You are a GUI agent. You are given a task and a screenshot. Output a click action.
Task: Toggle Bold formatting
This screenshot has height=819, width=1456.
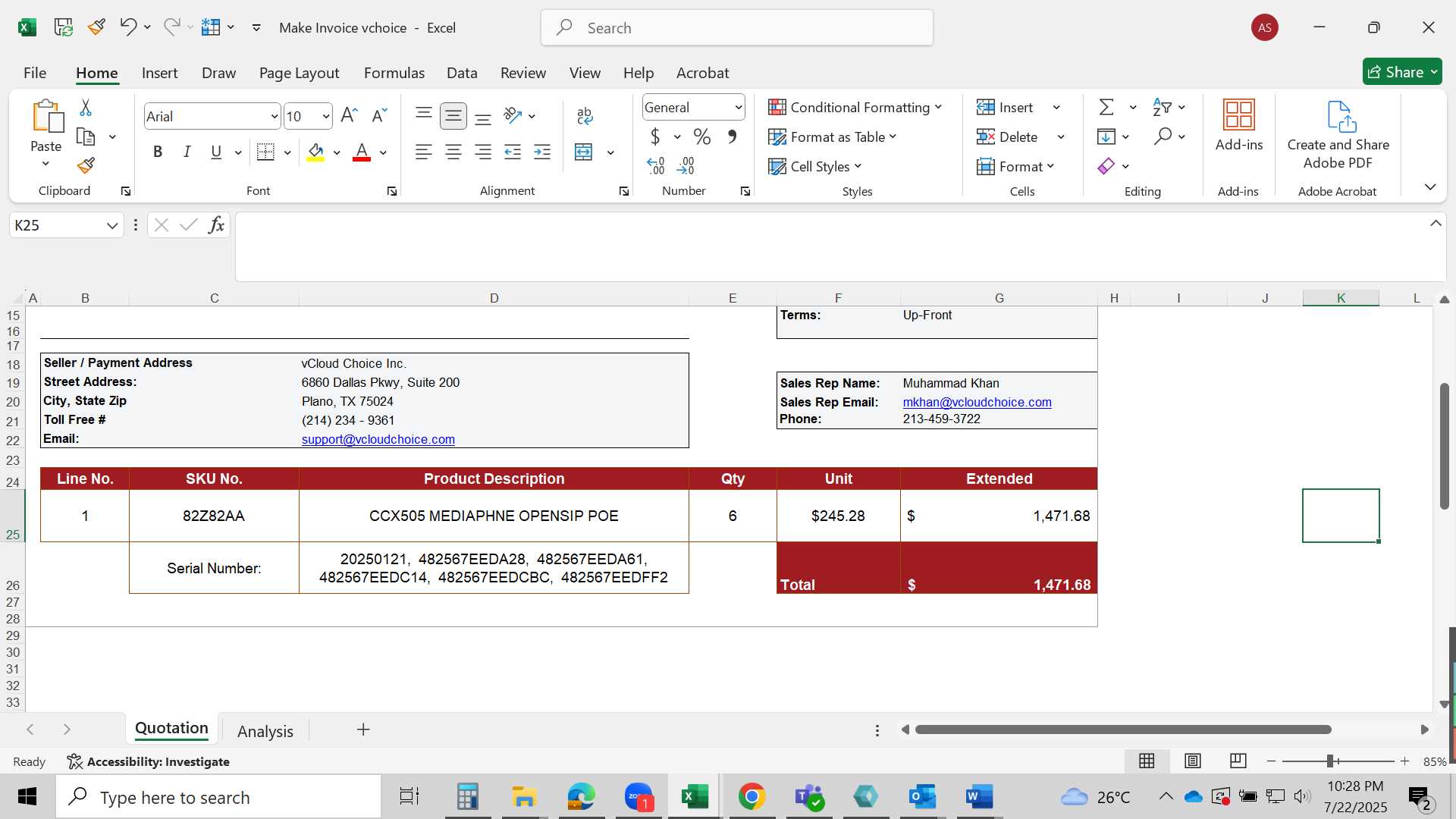tap(158, 152)
